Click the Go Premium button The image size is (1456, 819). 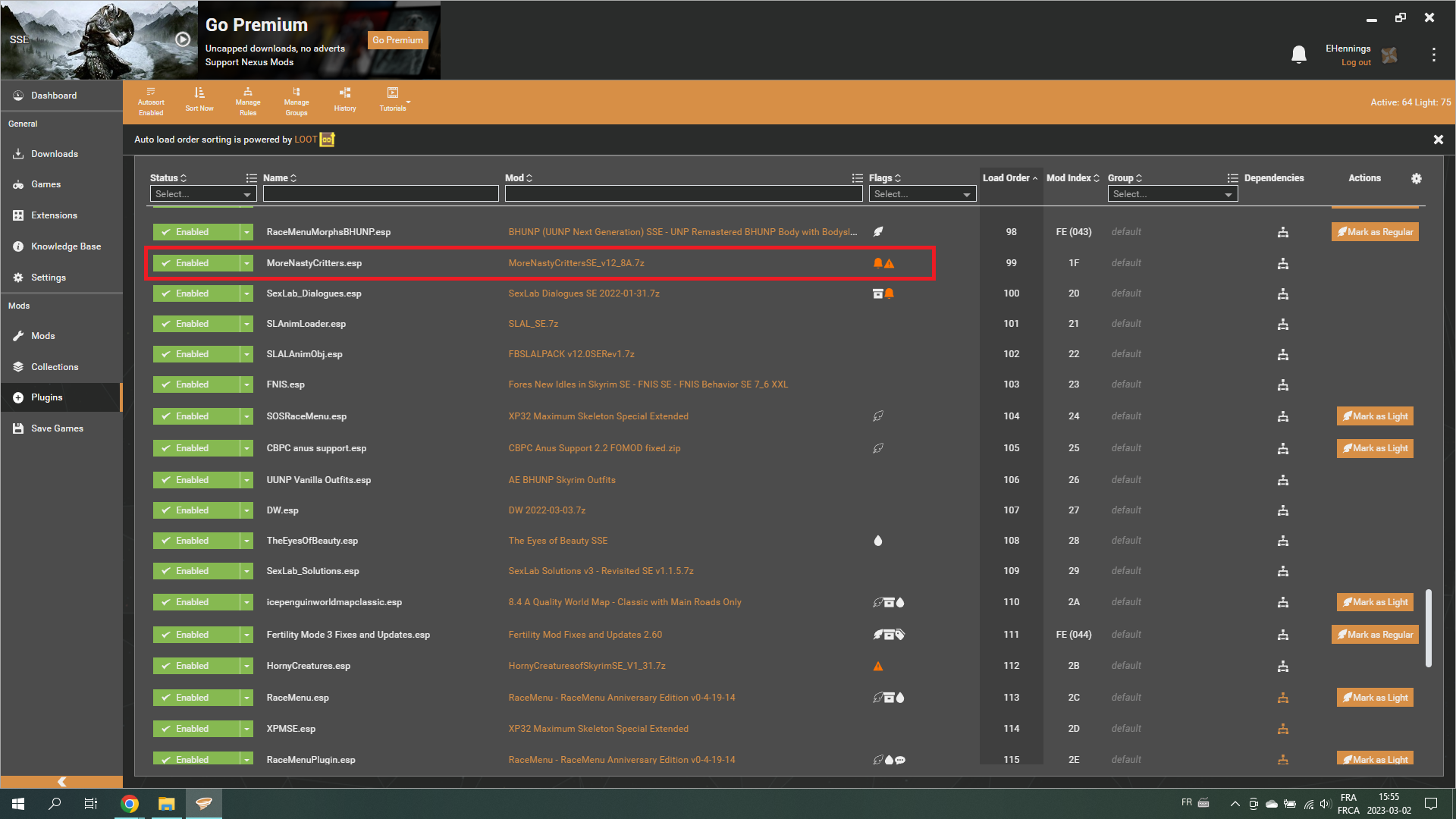coord(398,40)
